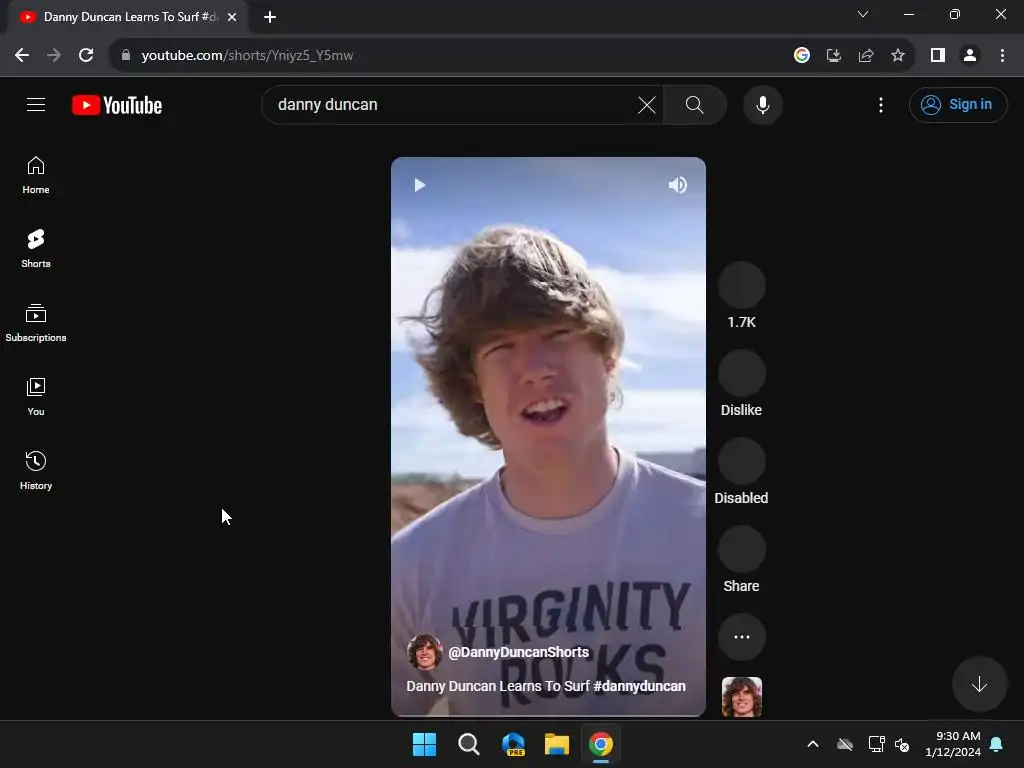Open a new Chrome tab

tap(270, 17)
